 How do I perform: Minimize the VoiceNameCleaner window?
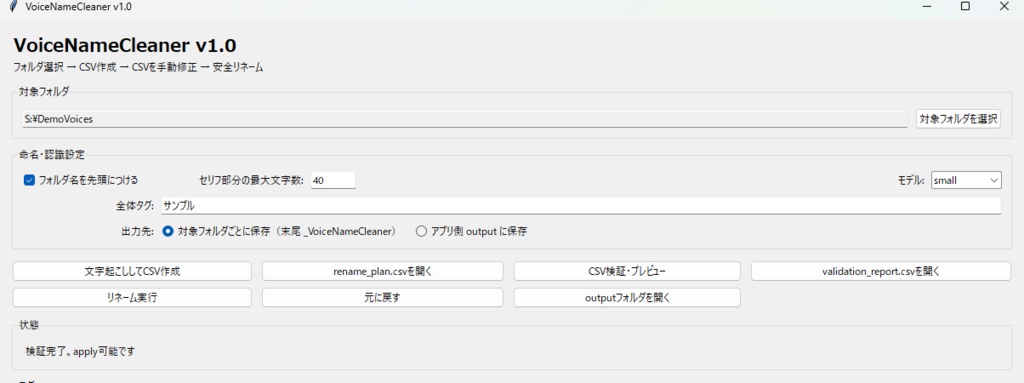pos(927,7)
